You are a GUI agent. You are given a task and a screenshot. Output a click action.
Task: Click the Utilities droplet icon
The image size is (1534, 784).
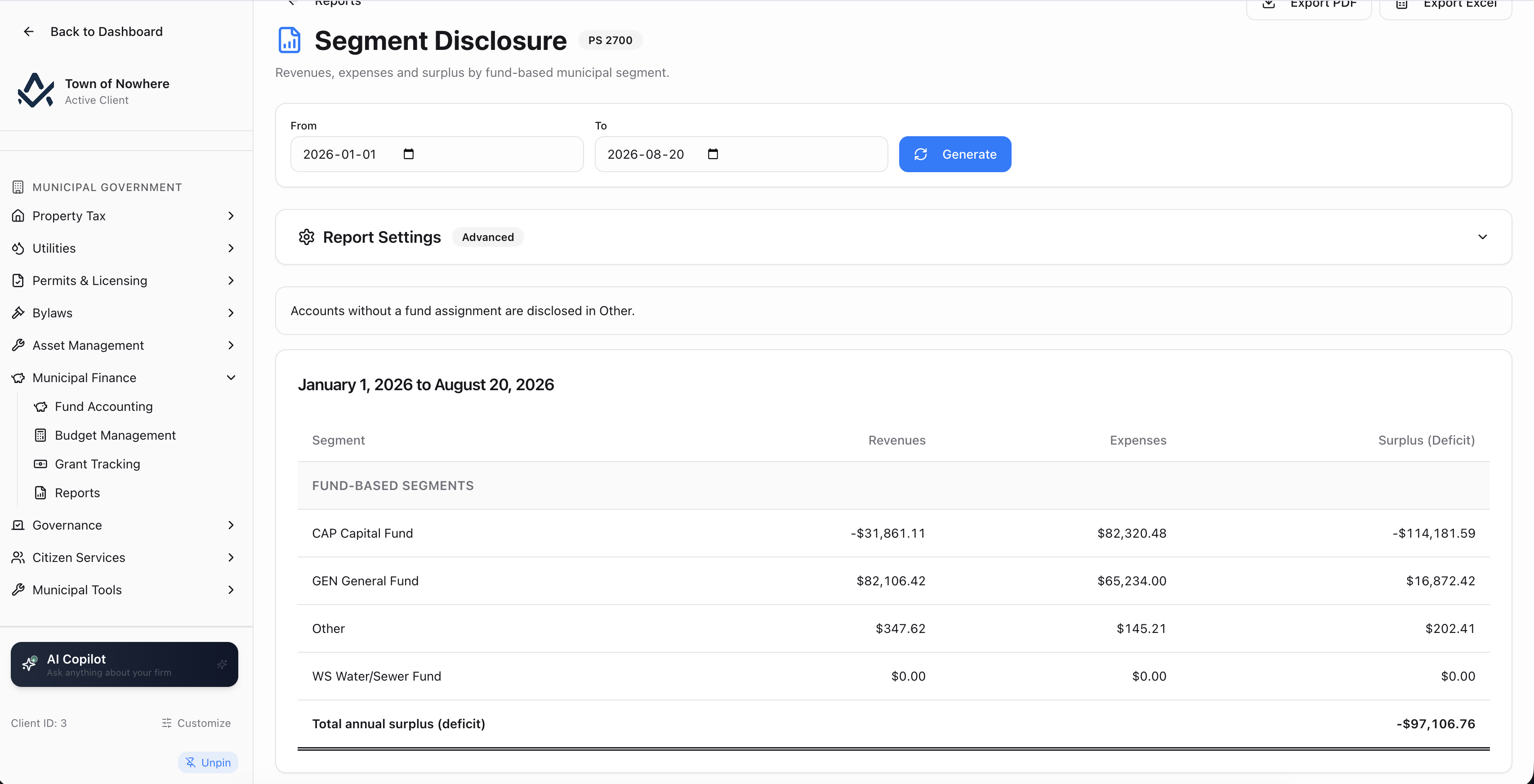18,248
